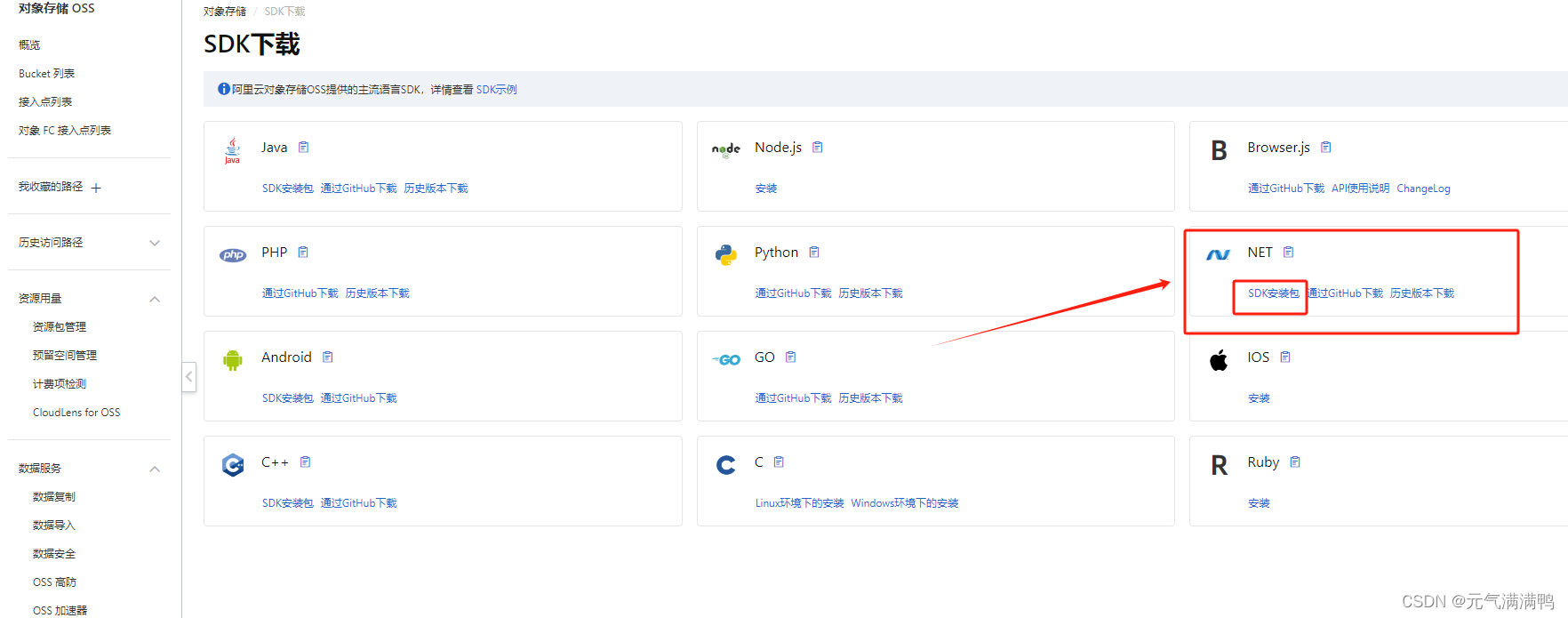1568x618 pixels.
Task: Open the Java SDK document icon
Action: (x=304, y=148)
